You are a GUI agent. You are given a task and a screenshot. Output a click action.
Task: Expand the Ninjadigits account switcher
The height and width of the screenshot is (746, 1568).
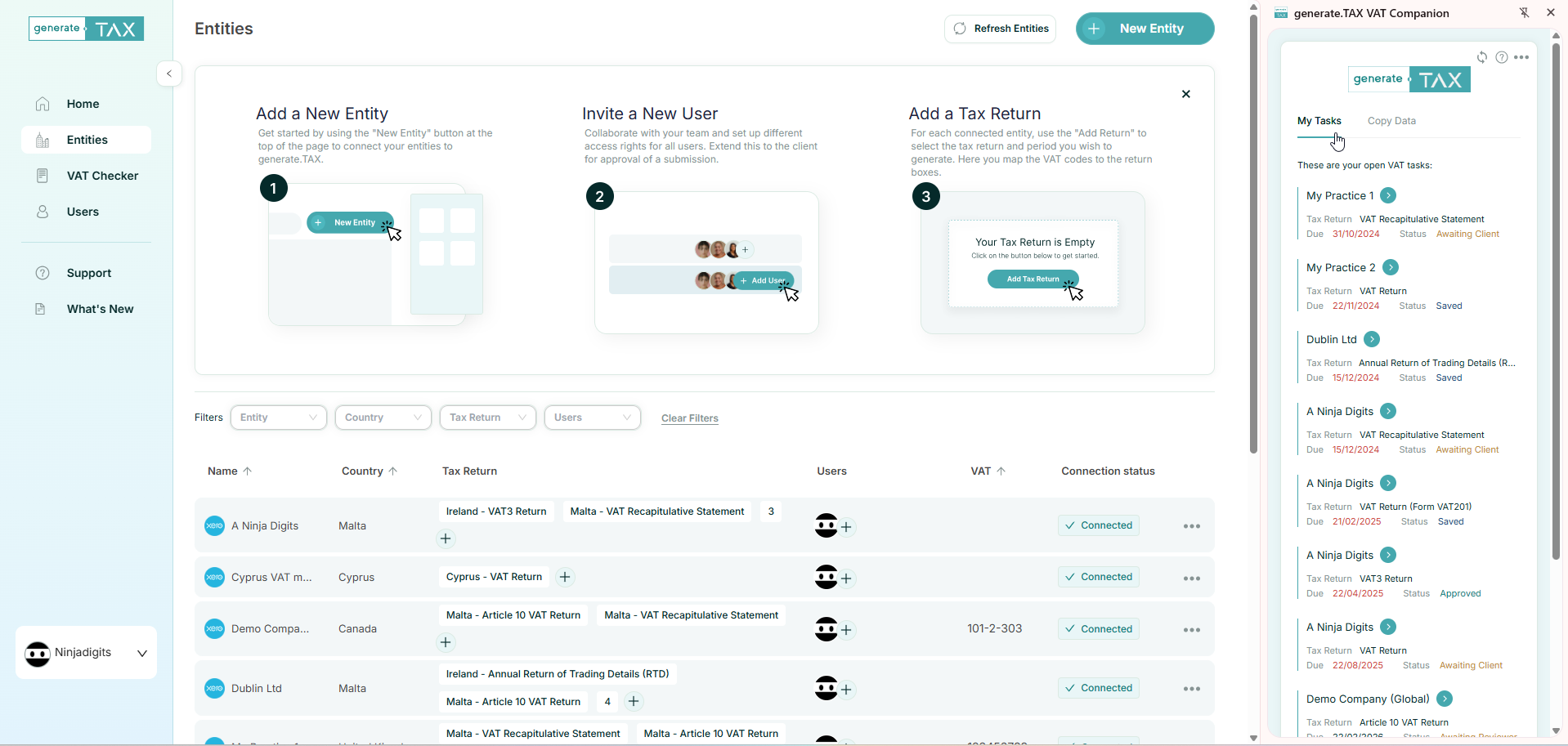click(x=141, y=653)
